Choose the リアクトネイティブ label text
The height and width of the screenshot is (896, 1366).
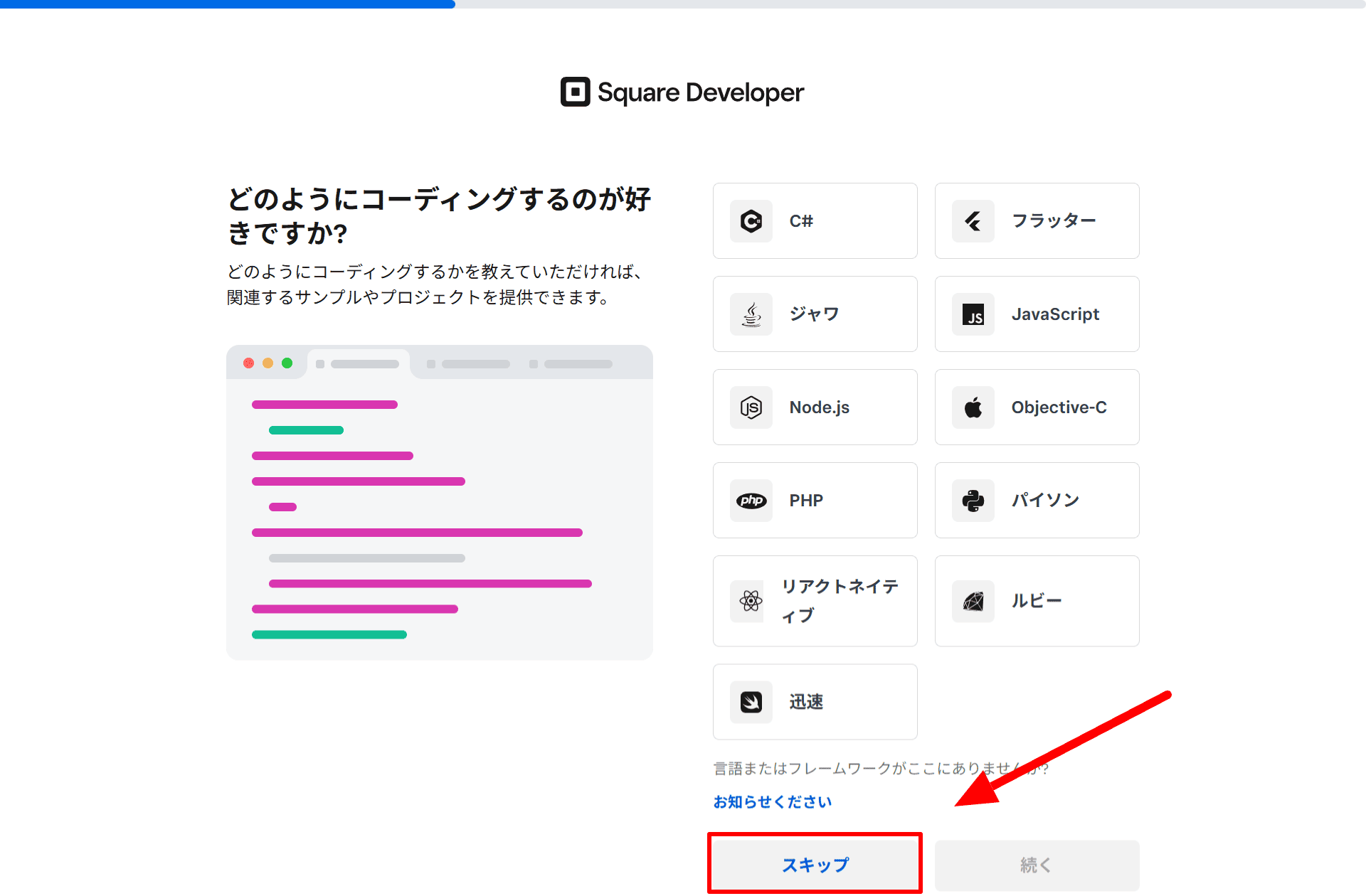[x=840, y=601]
